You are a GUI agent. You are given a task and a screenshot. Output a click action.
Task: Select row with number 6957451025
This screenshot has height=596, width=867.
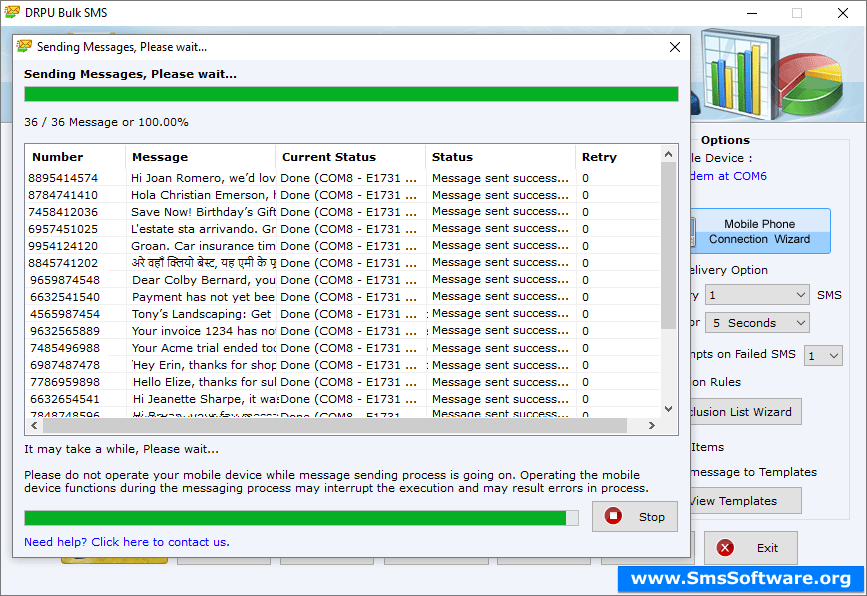tap(343, 229)
